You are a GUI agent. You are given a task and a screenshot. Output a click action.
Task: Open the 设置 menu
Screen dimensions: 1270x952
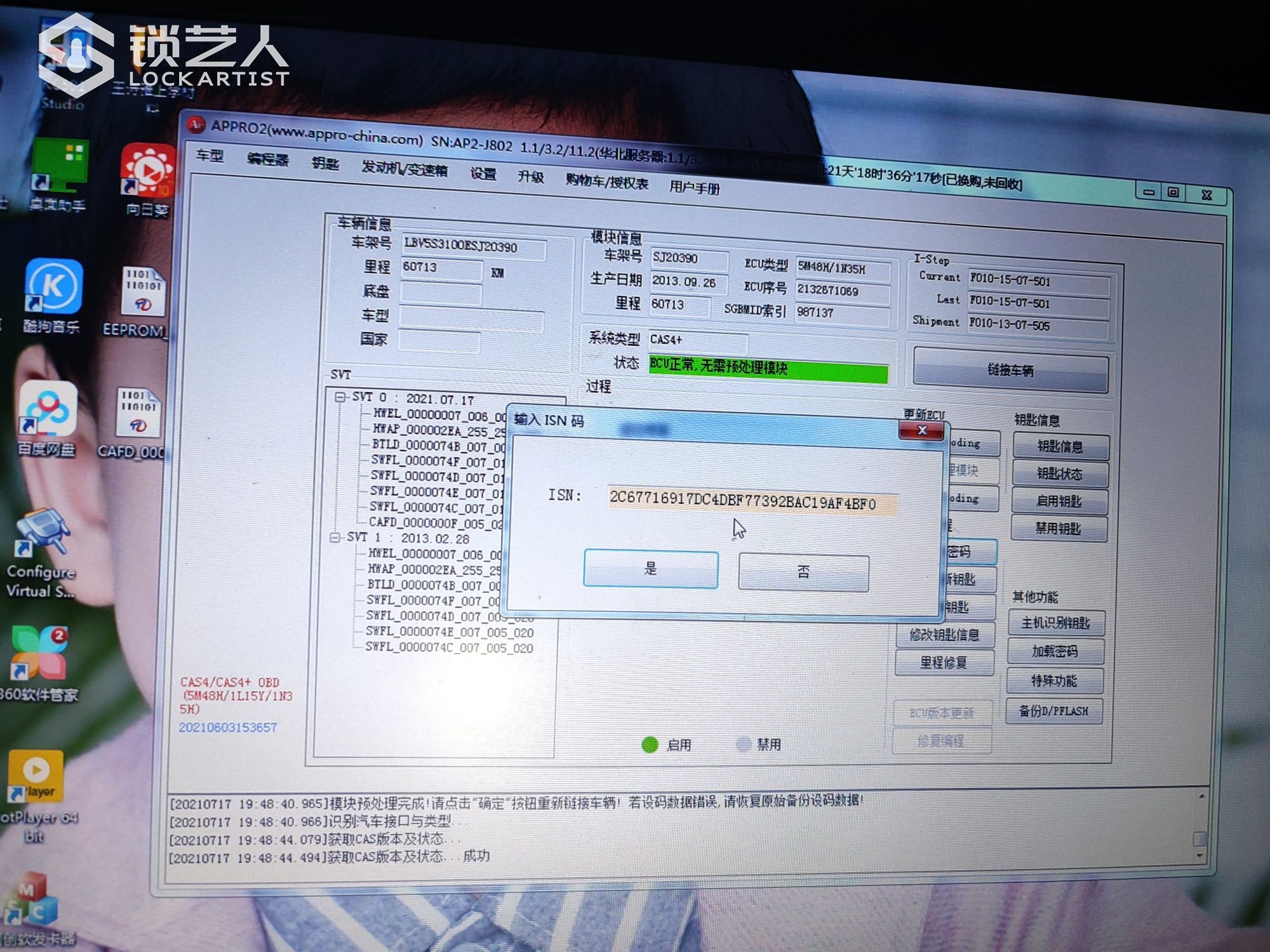(x=483, y=173)
